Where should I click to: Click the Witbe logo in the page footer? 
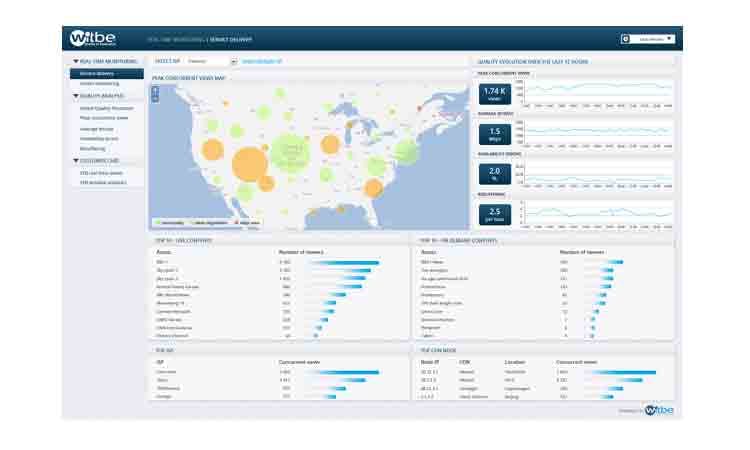[659, 410]
